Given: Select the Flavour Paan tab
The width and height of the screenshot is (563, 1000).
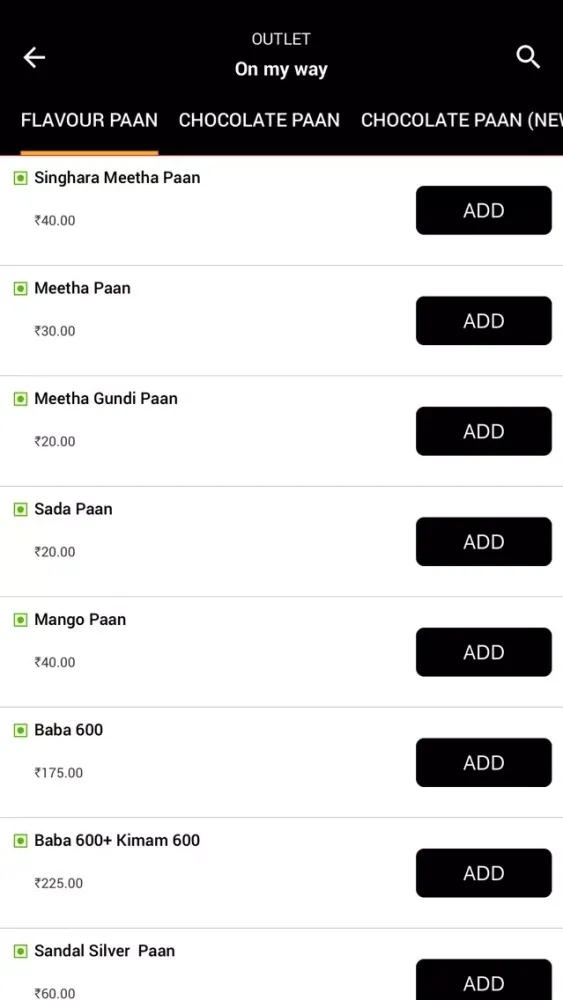Looking at the screenshot, I should click(x=89, y=120).
